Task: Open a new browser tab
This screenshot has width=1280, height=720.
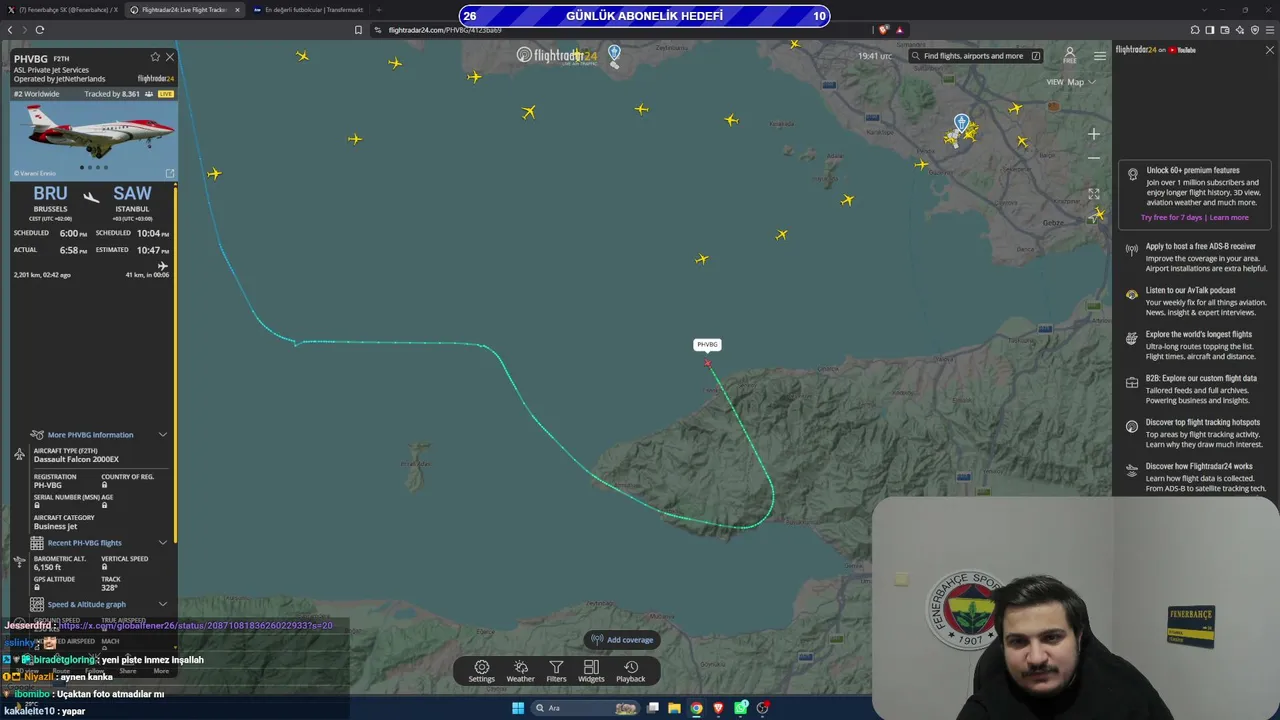Action: point(378,10)
